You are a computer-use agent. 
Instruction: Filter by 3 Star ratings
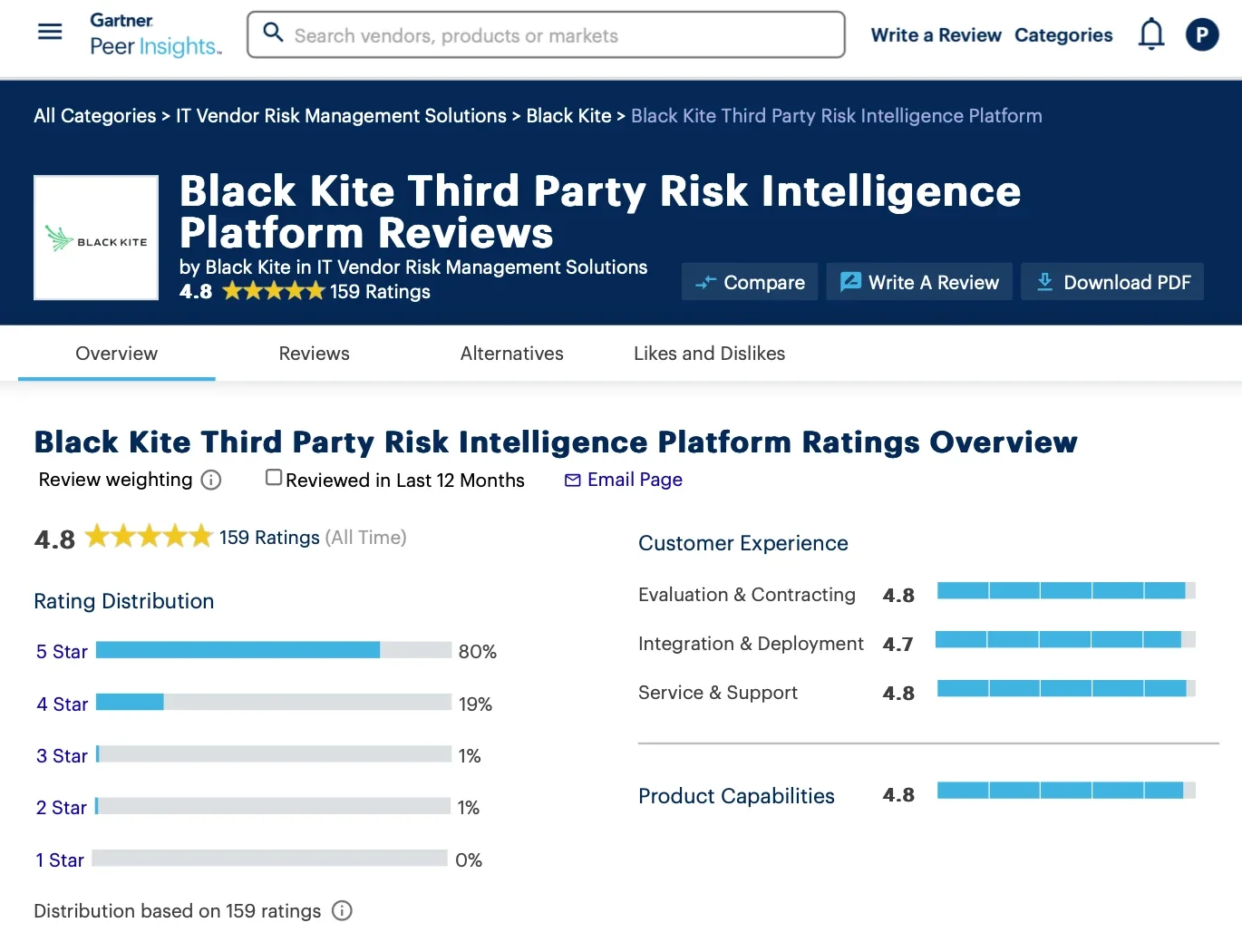(62, 756)
